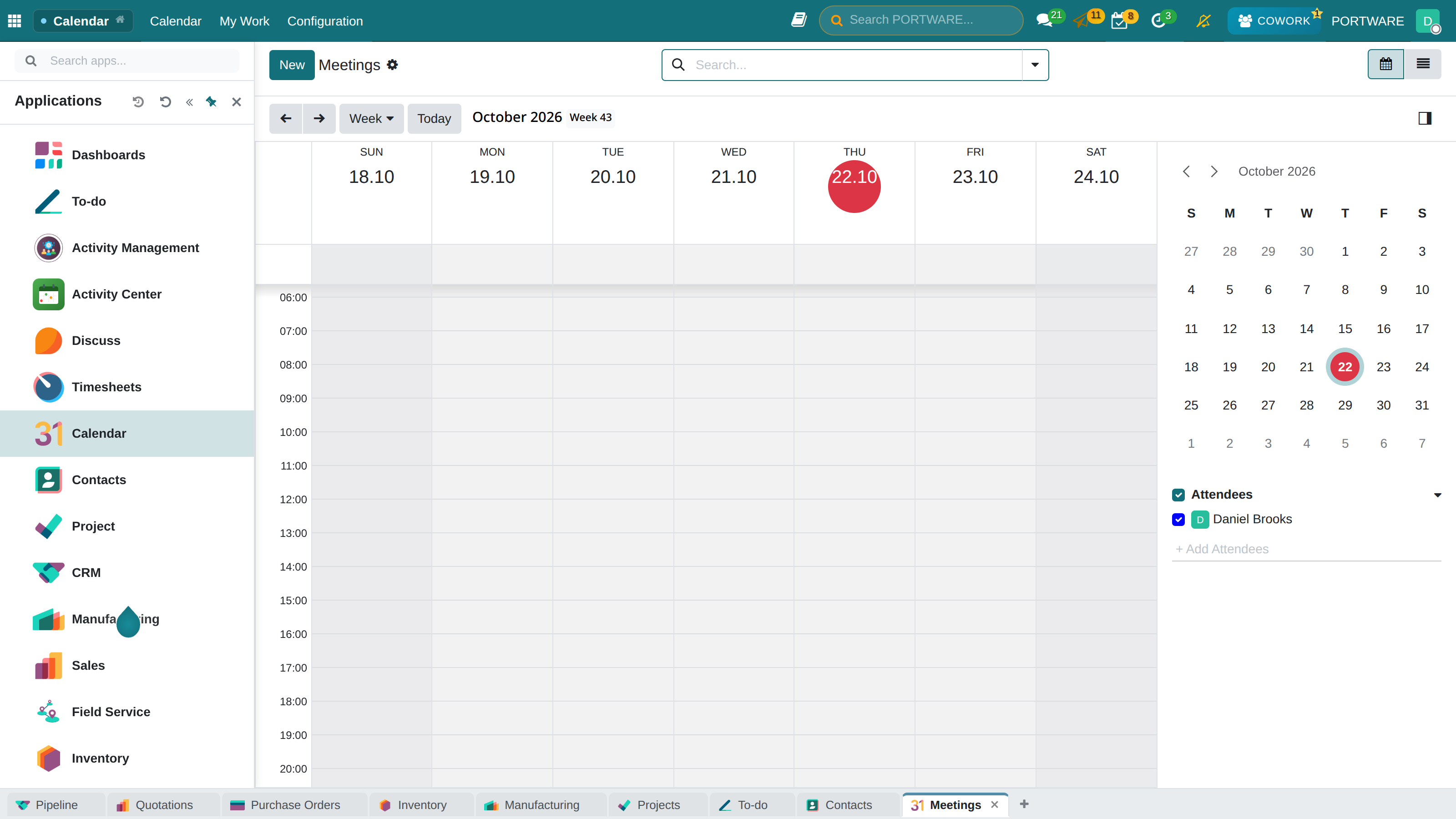Screen dimensions: 1456x819
Task: Open the Field Service app
Action: 127,712
